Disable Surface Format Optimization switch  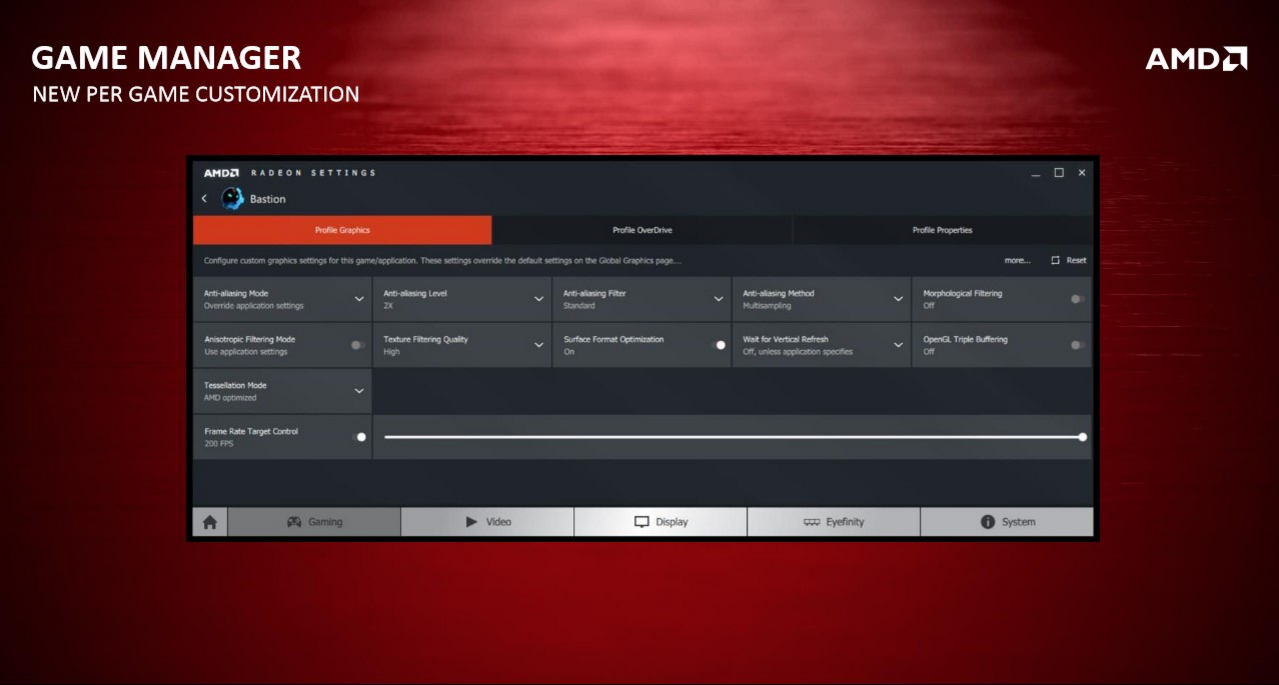click(718, 345)
